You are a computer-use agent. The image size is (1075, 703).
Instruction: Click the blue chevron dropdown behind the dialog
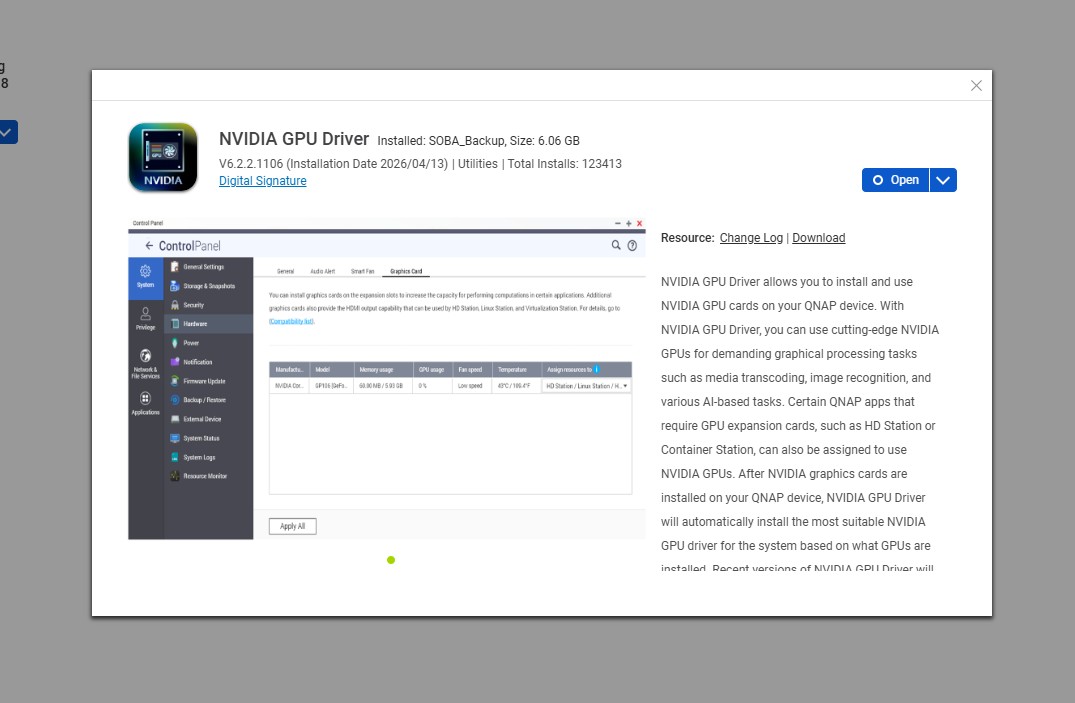6,132
